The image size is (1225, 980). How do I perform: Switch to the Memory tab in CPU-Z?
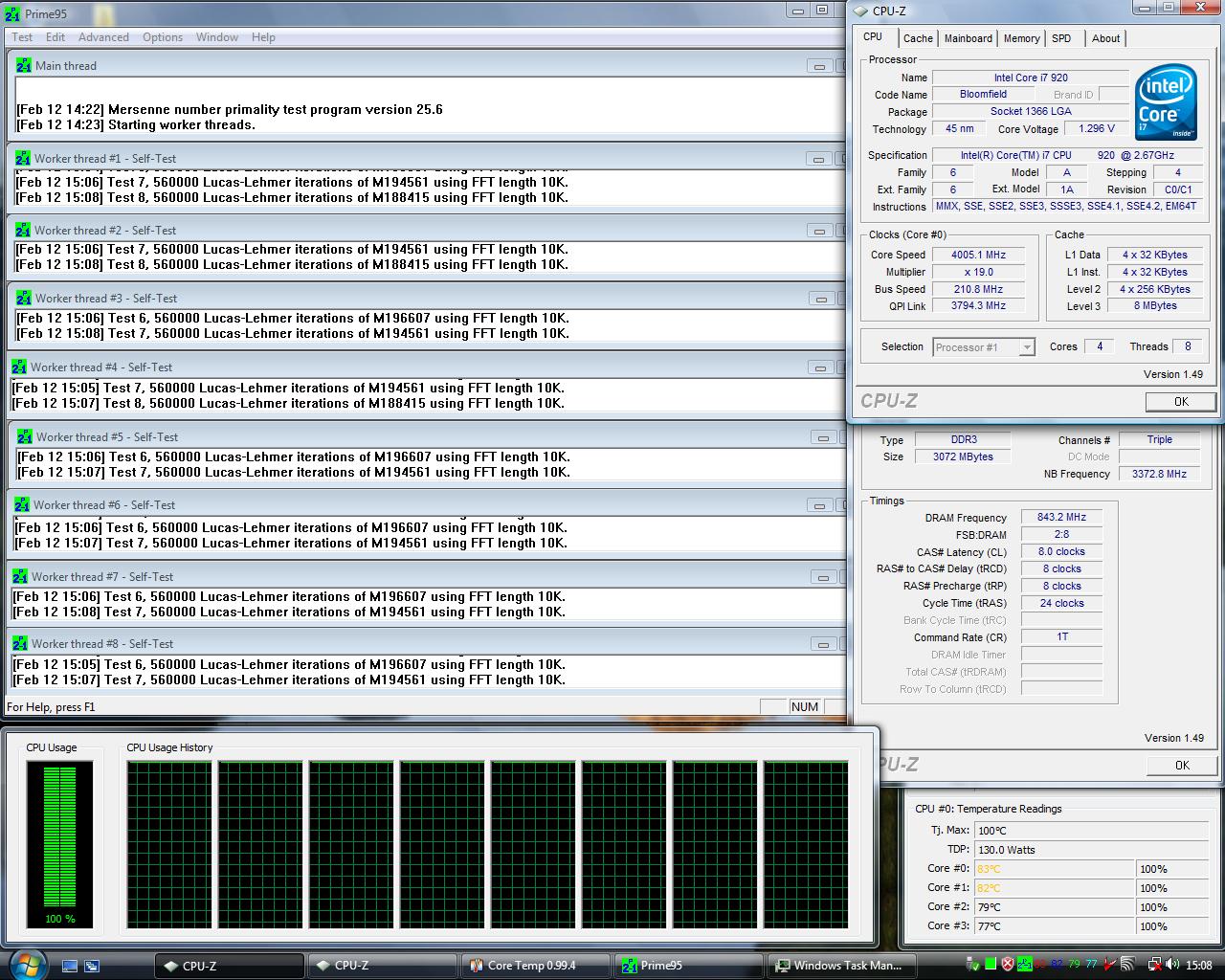1022,38
